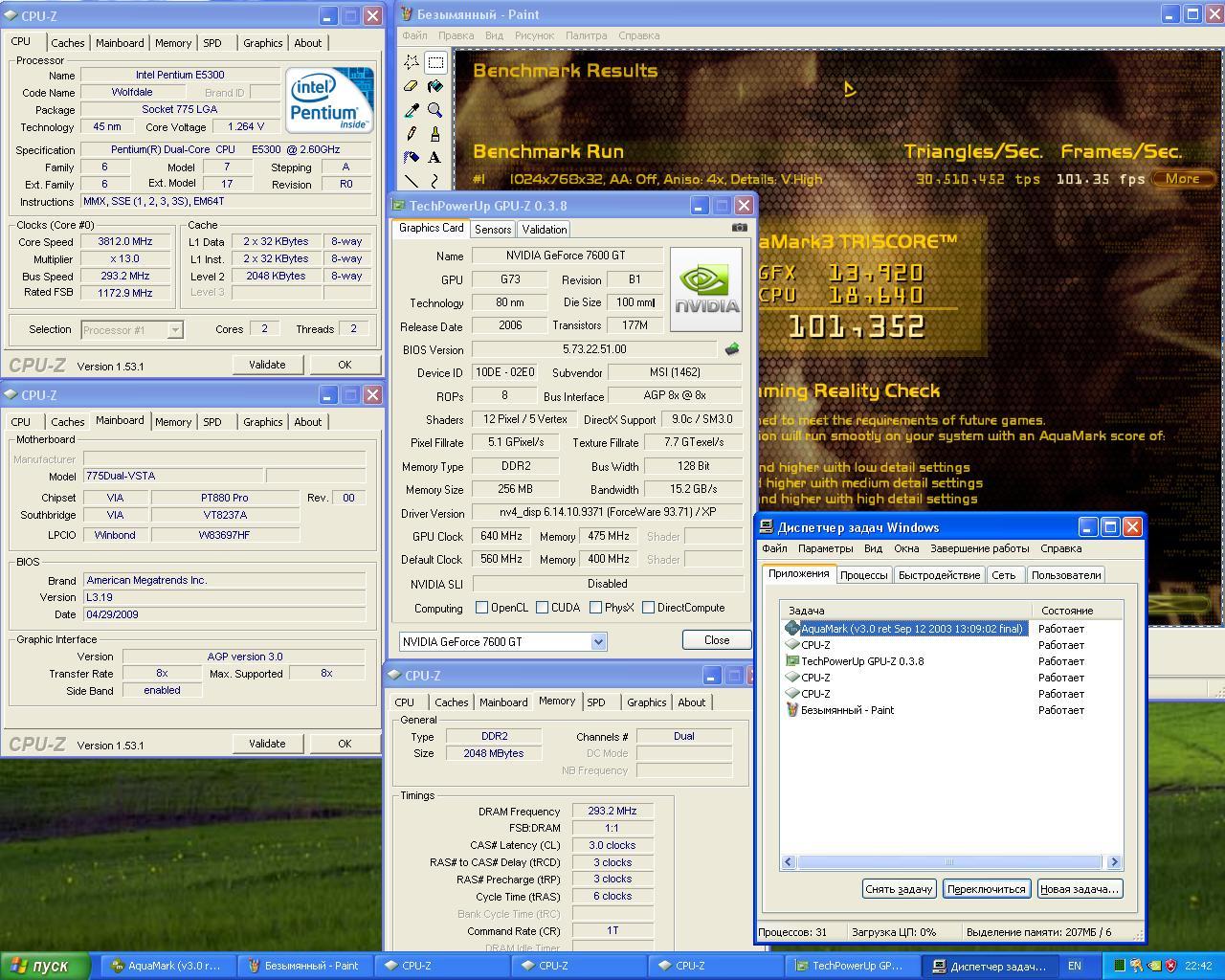This screenshot has width=1225, height=980.
Task: Pick the Eraser tool in Paint
Action: click(412, 86)
